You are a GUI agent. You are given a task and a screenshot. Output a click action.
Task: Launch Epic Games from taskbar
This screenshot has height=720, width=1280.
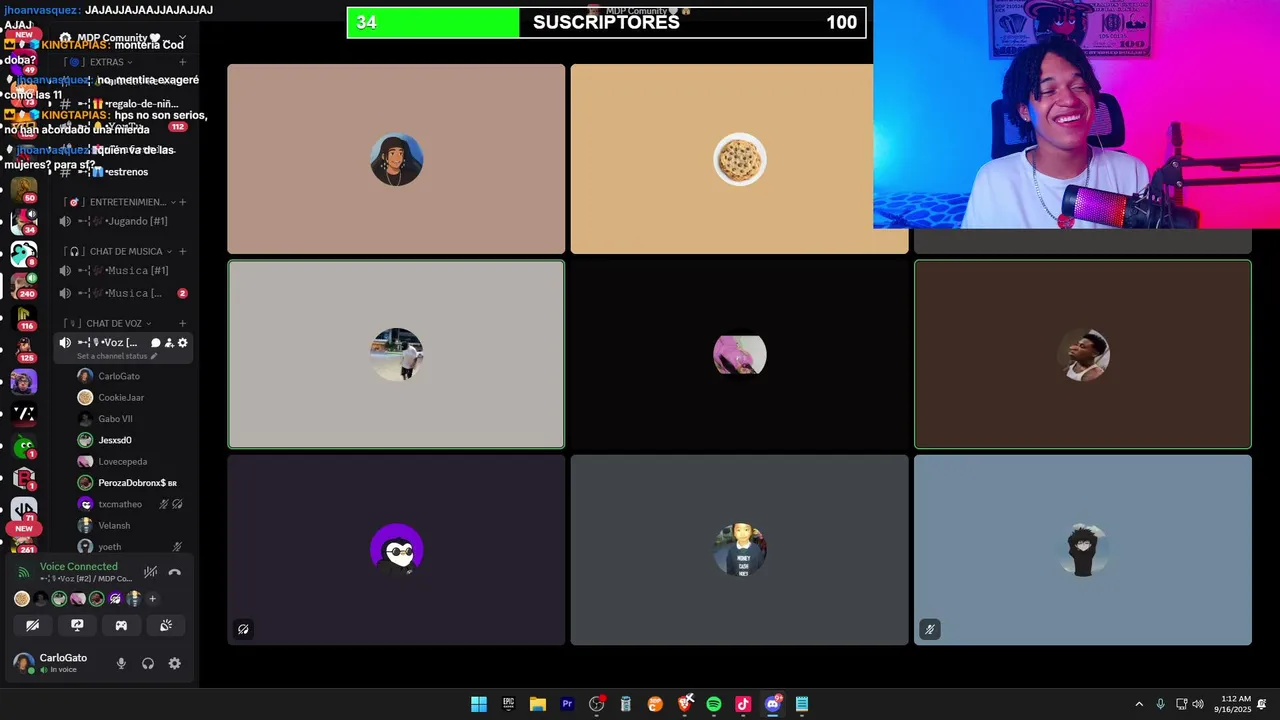pyautogui.click(x=508, y=704)
